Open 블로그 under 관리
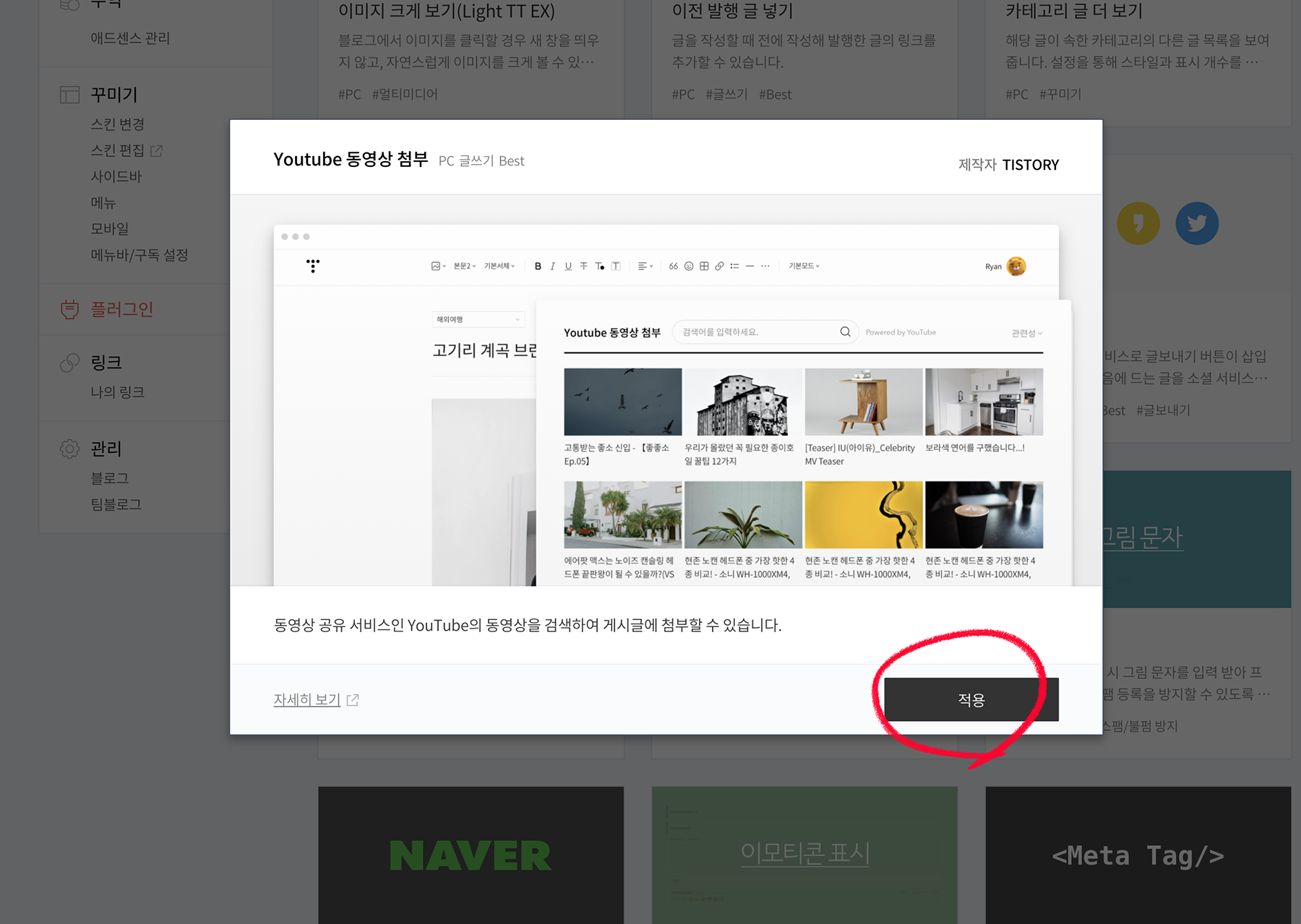This screenshot has height=924, width=1301. 109,478
